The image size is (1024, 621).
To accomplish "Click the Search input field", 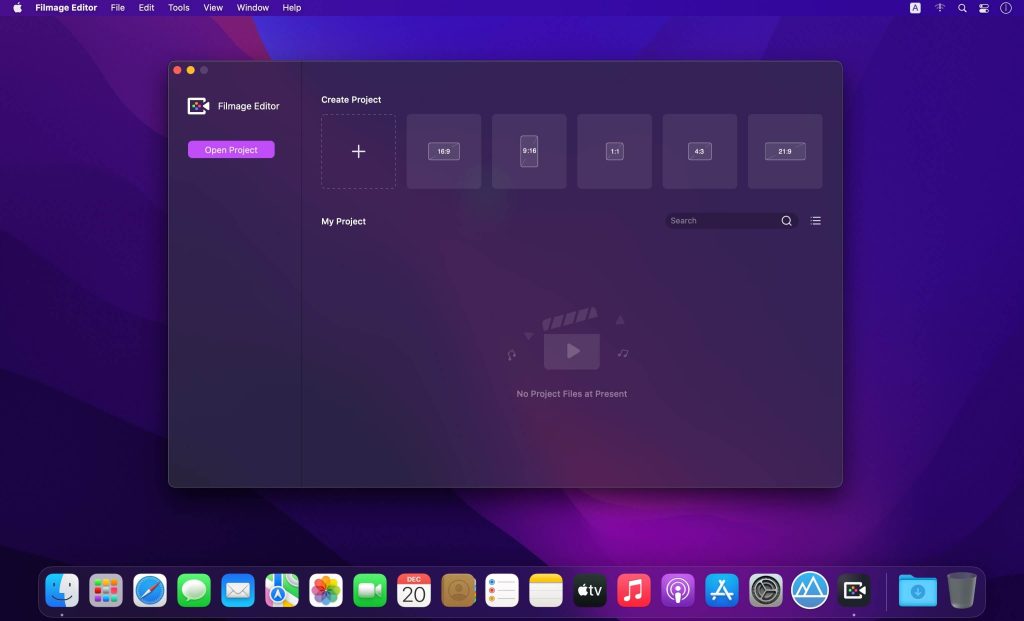I will (720, 220).
